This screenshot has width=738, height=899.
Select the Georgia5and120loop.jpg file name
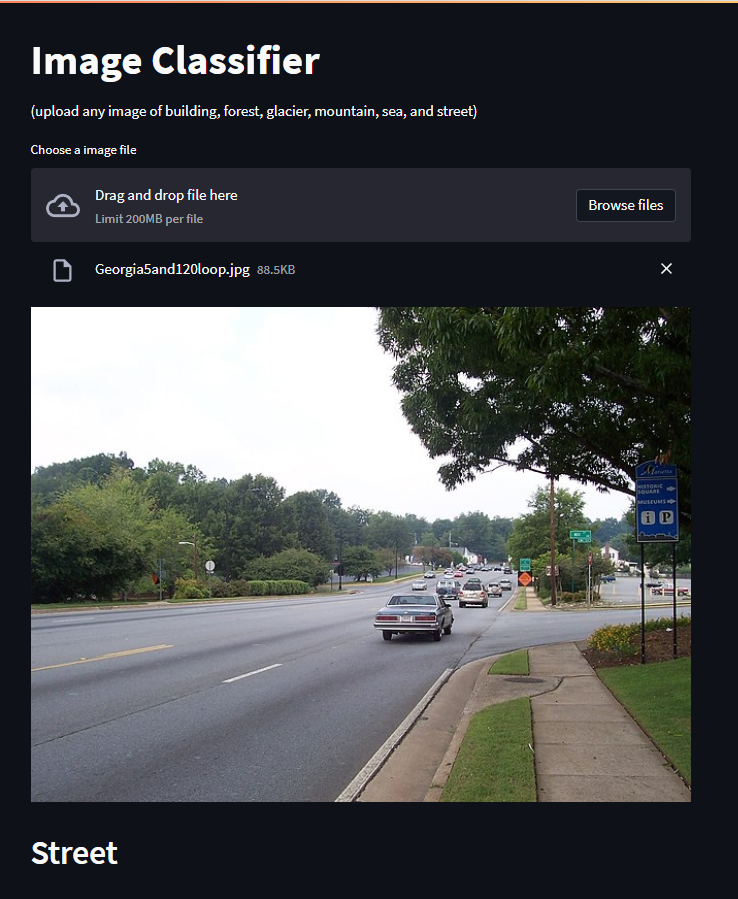[x=172, y=269]
